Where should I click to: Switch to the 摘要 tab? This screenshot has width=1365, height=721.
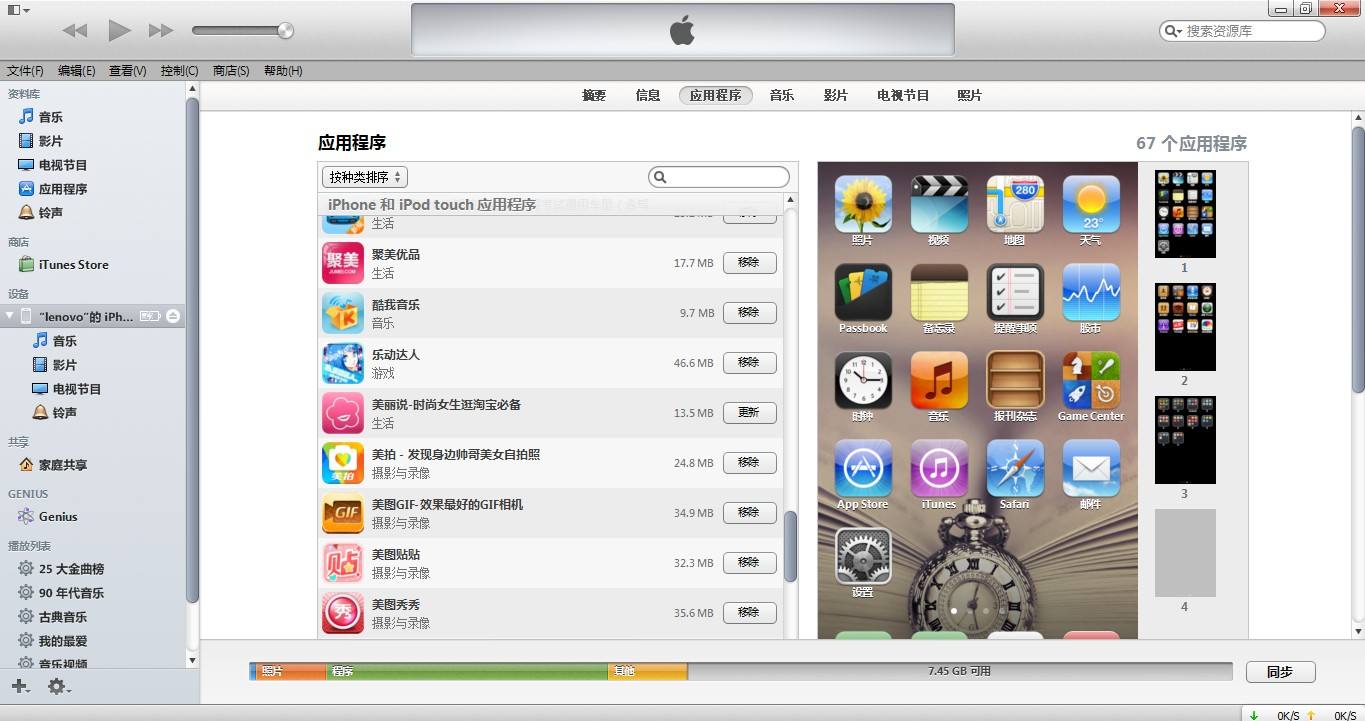(594, 95)
